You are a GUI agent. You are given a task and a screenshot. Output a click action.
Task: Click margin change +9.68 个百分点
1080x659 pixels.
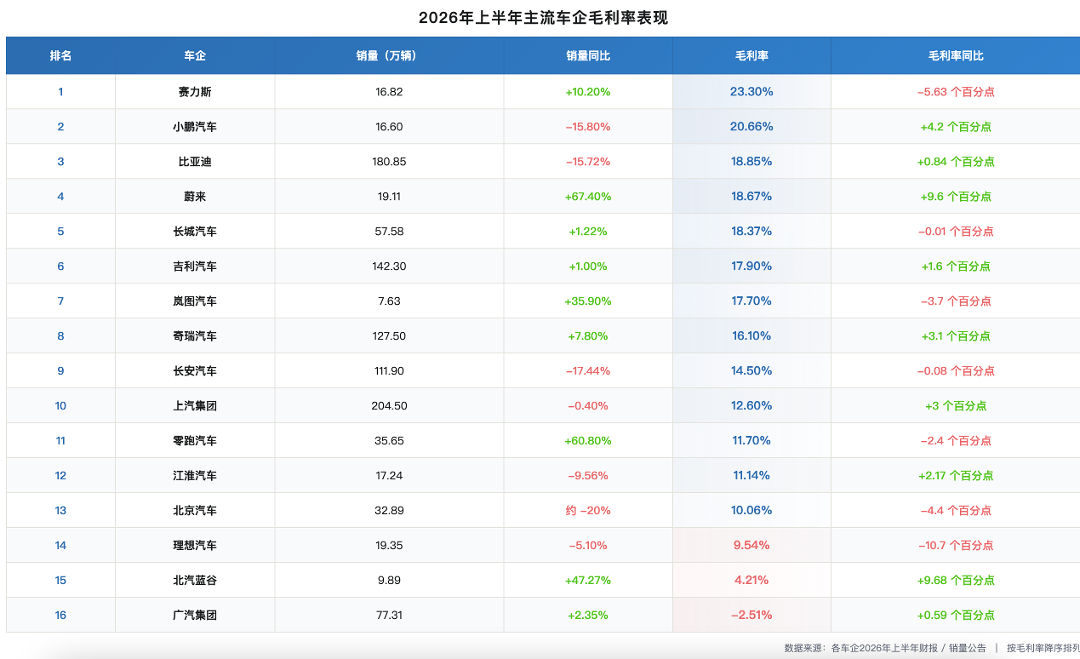point(955,580)
